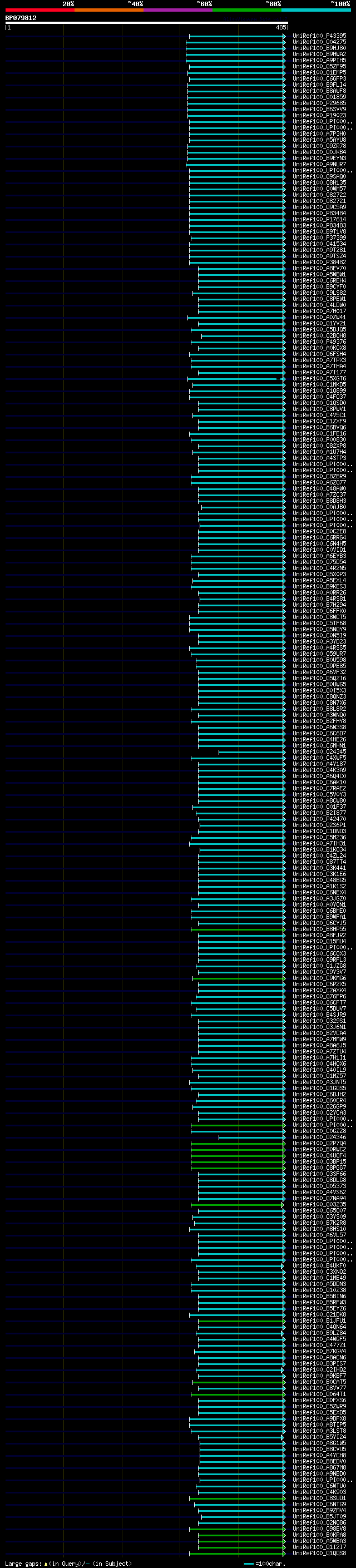The image size is (356, 1568).
Task: Select hit UniRef100_P42470
Action: point(319,819)
